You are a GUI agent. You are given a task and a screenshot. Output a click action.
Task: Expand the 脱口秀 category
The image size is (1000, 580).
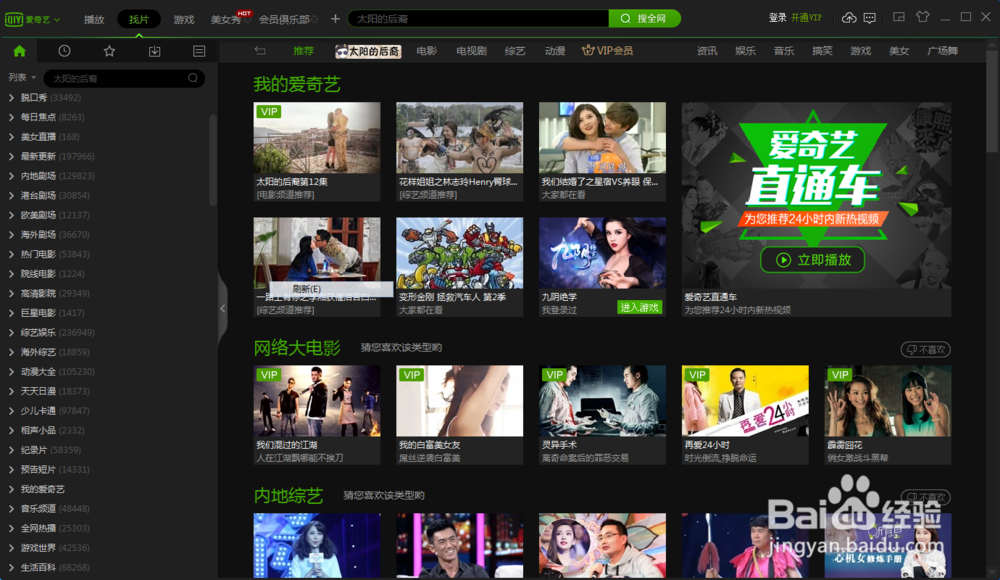(11, 98)
